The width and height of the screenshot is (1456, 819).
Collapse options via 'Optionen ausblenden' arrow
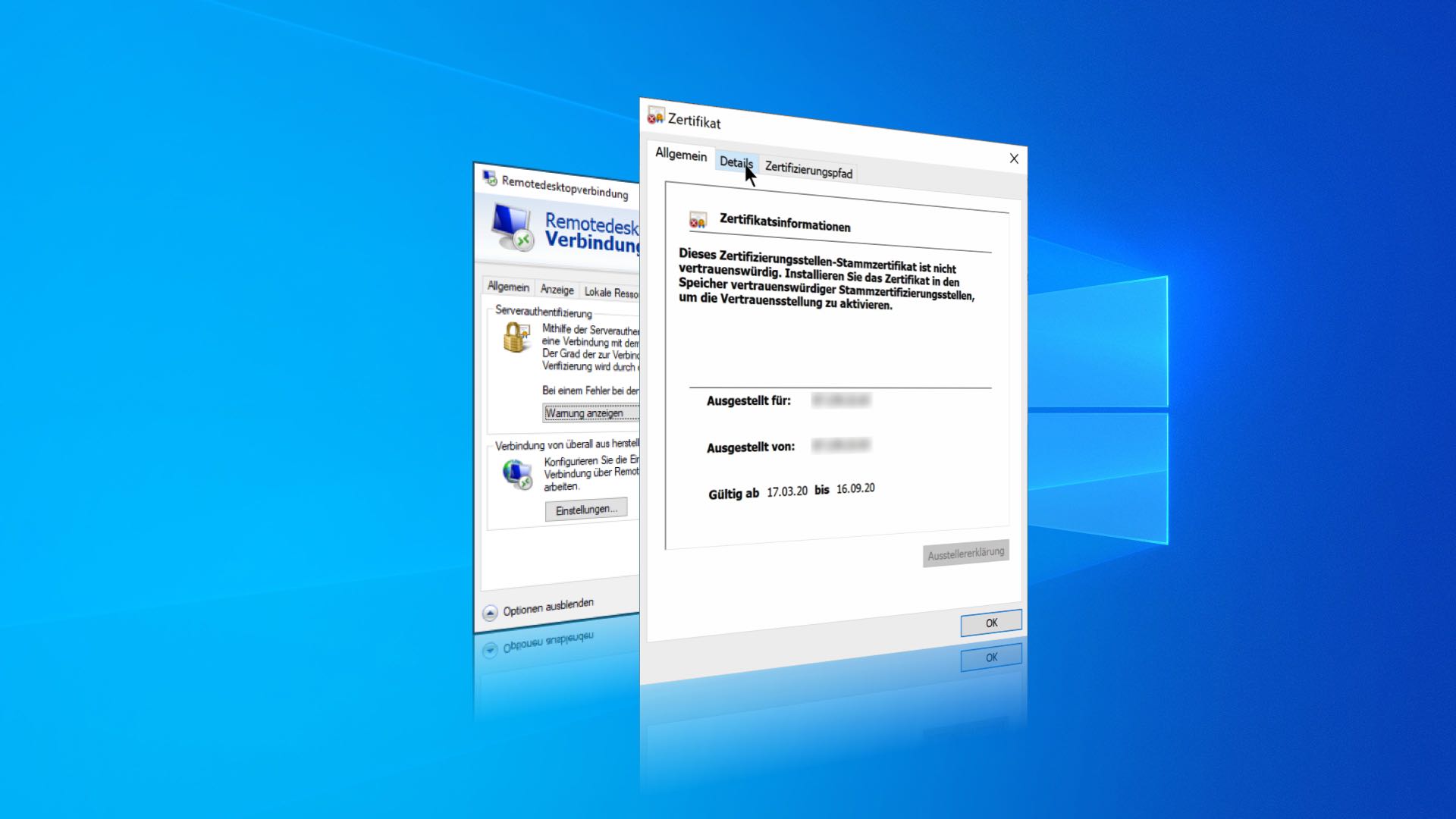(490, 612)
